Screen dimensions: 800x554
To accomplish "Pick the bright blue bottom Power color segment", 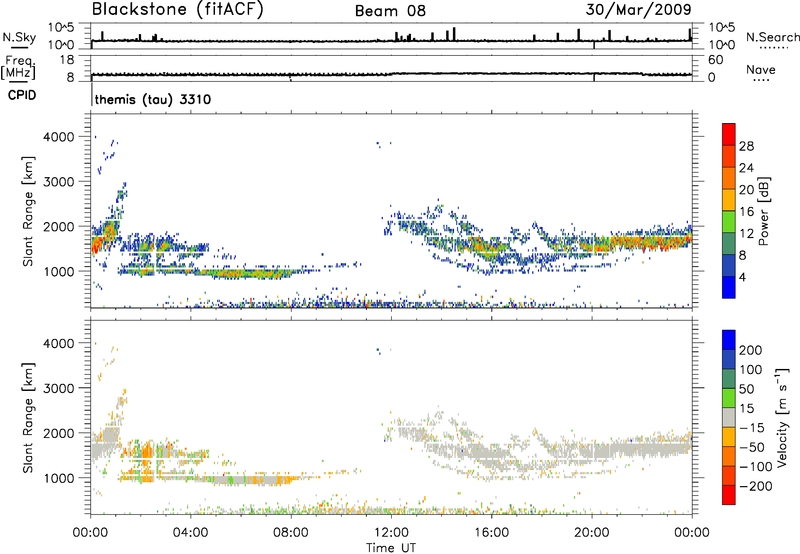I will pos(729,287).
